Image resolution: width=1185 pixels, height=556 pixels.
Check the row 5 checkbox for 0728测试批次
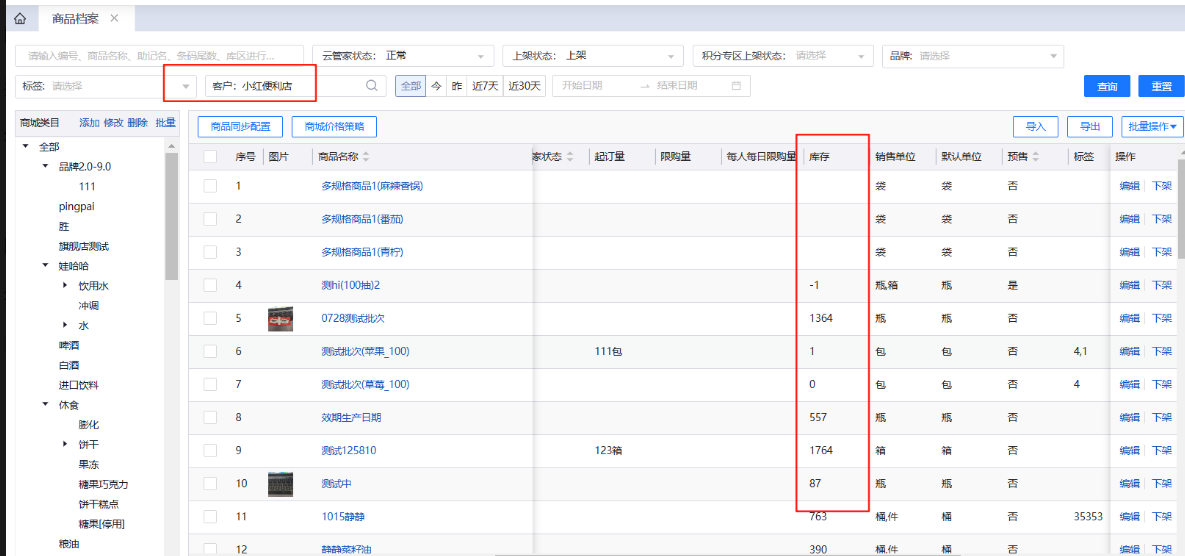(210, 319)
